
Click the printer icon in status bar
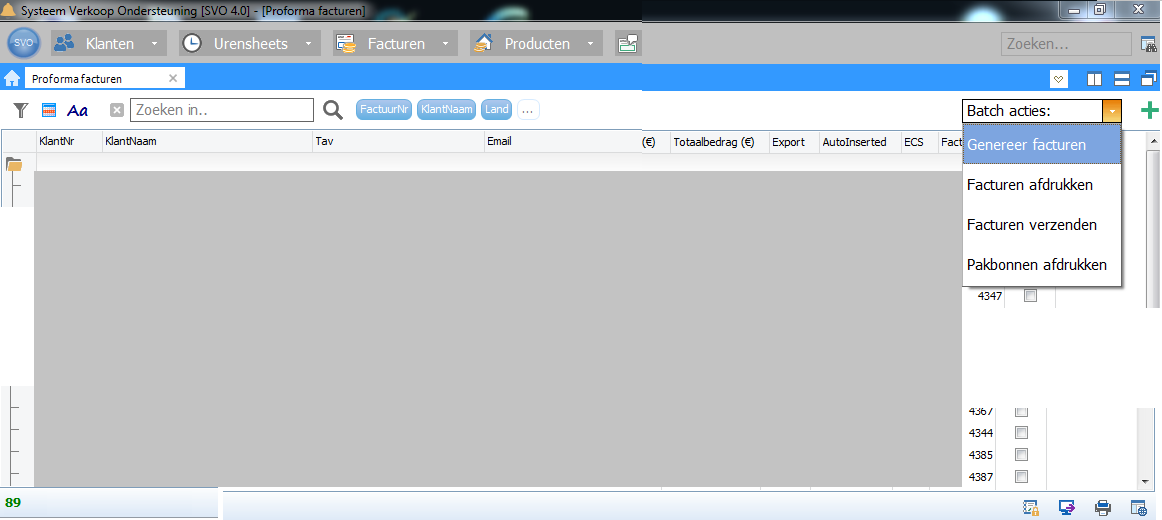tap(1103, 507)
